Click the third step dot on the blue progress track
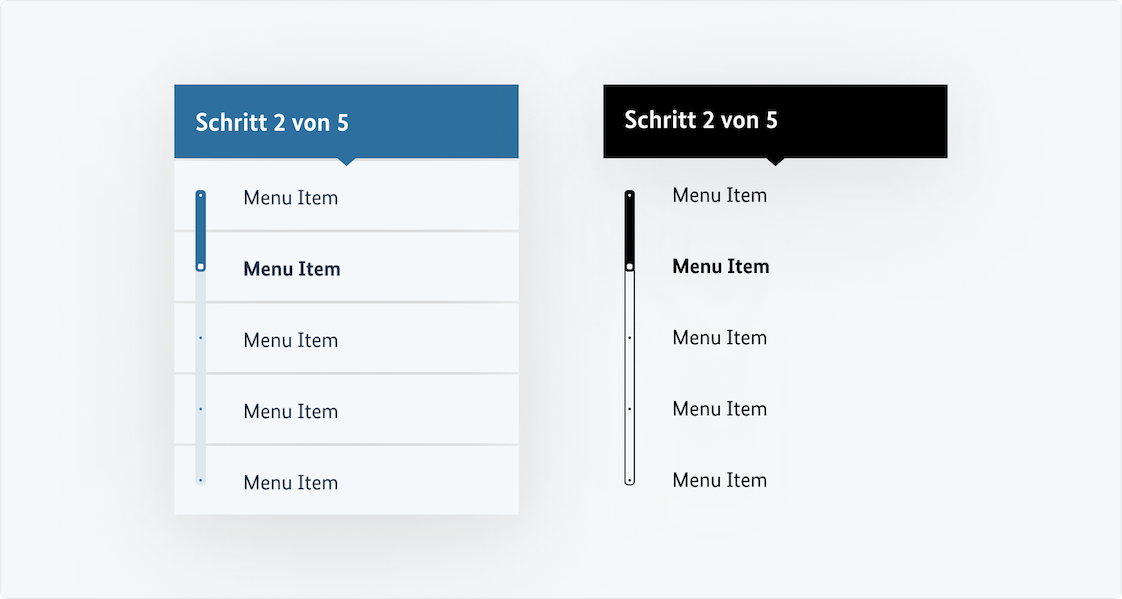The image size is (1122, 599). [x=201, y=338]
